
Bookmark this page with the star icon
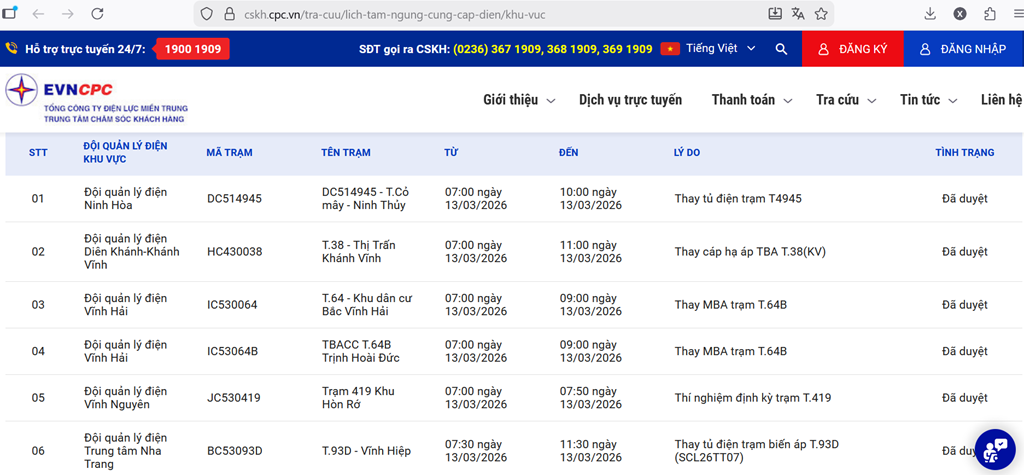pos(821,14)
